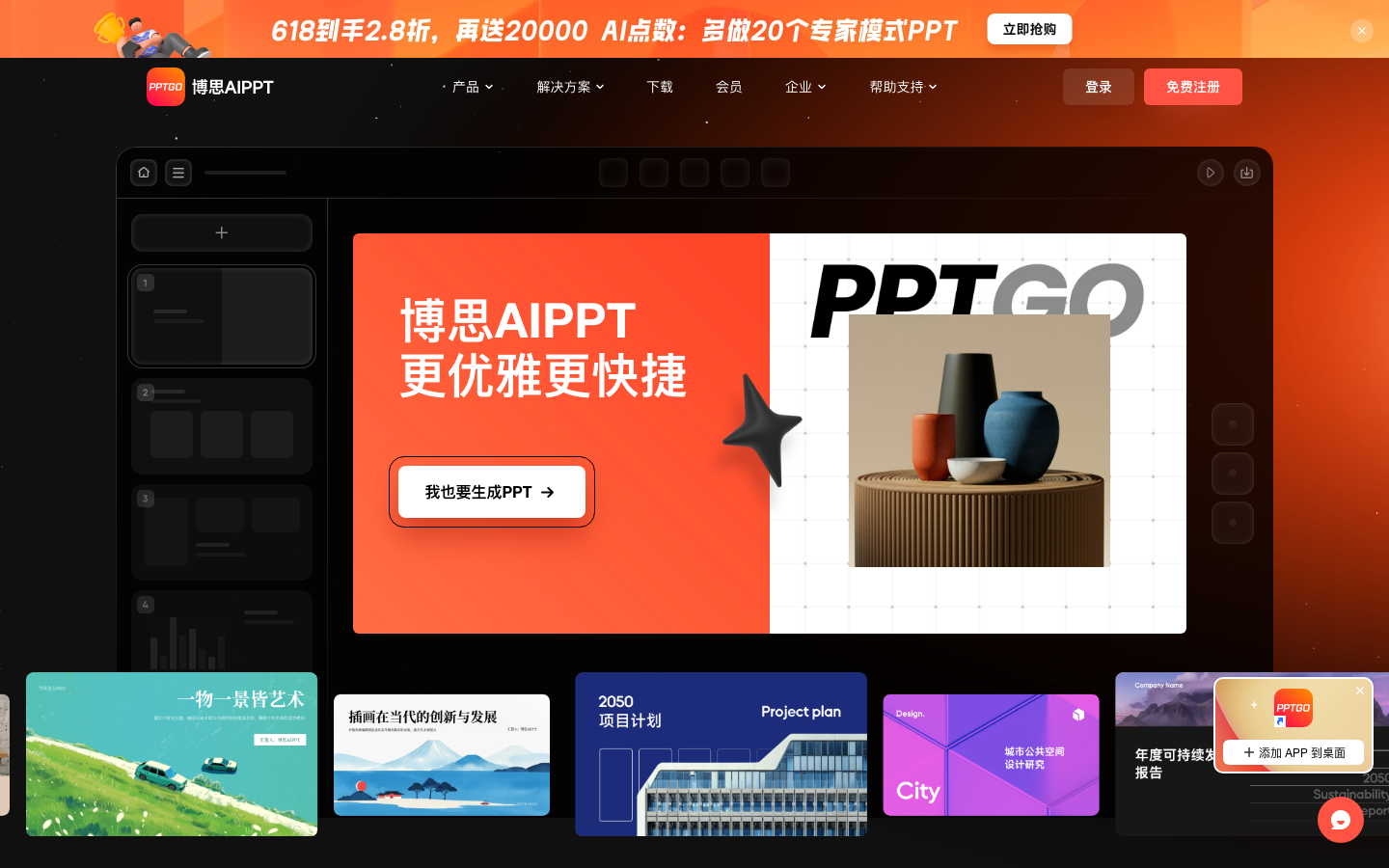Open the red chat support bubble

coord(1341,820)
